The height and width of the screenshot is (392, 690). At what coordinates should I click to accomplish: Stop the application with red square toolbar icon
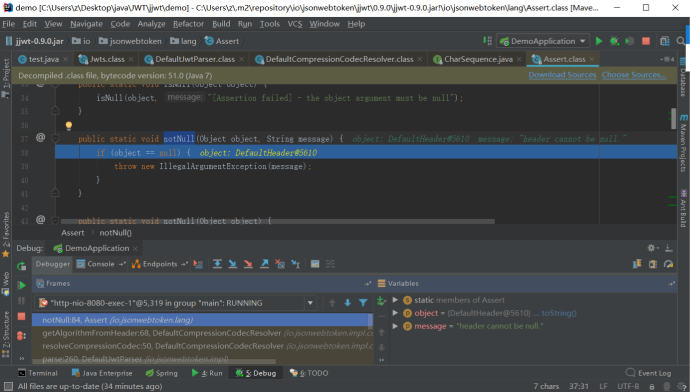[646, 41]
